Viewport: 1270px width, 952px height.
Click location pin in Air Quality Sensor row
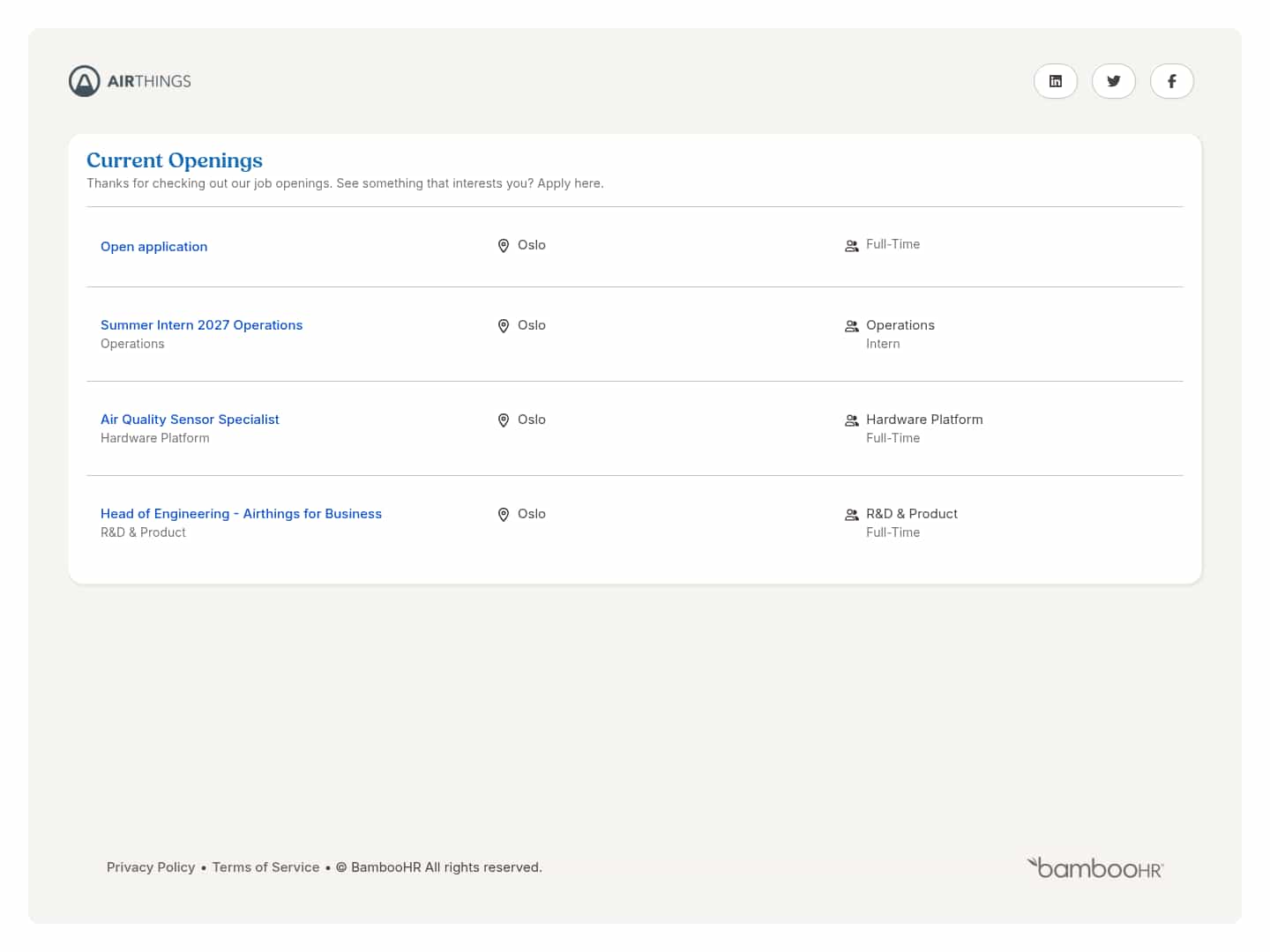[x=504, y=420]
